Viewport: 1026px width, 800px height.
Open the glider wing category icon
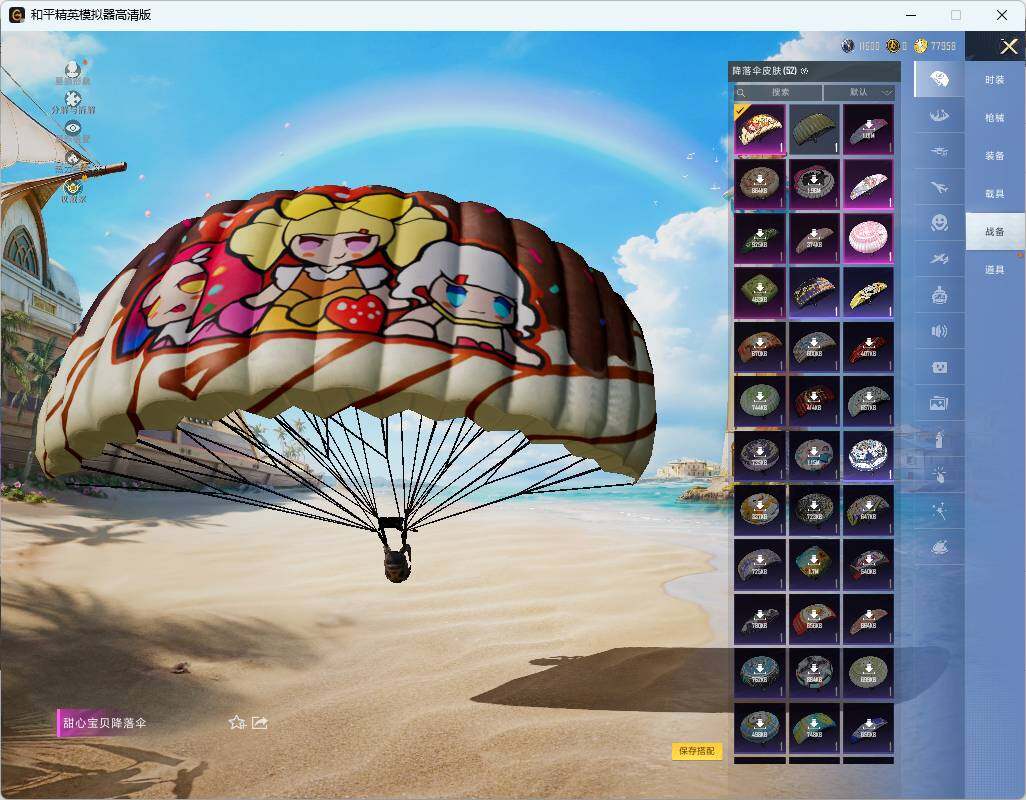939,152
